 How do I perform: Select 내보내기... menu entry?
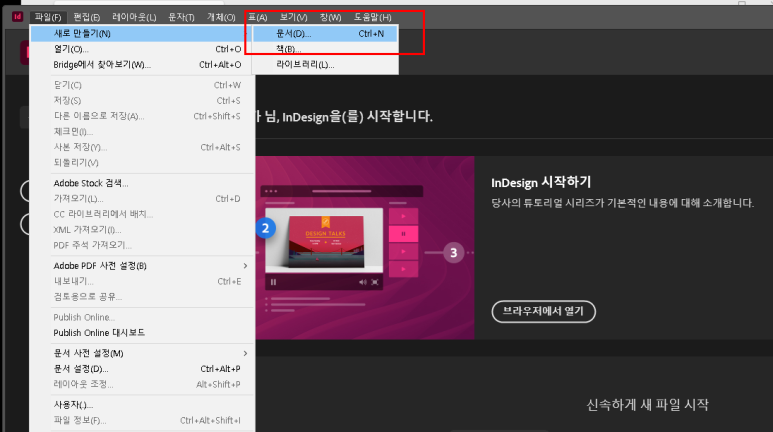tap(142, 281)
